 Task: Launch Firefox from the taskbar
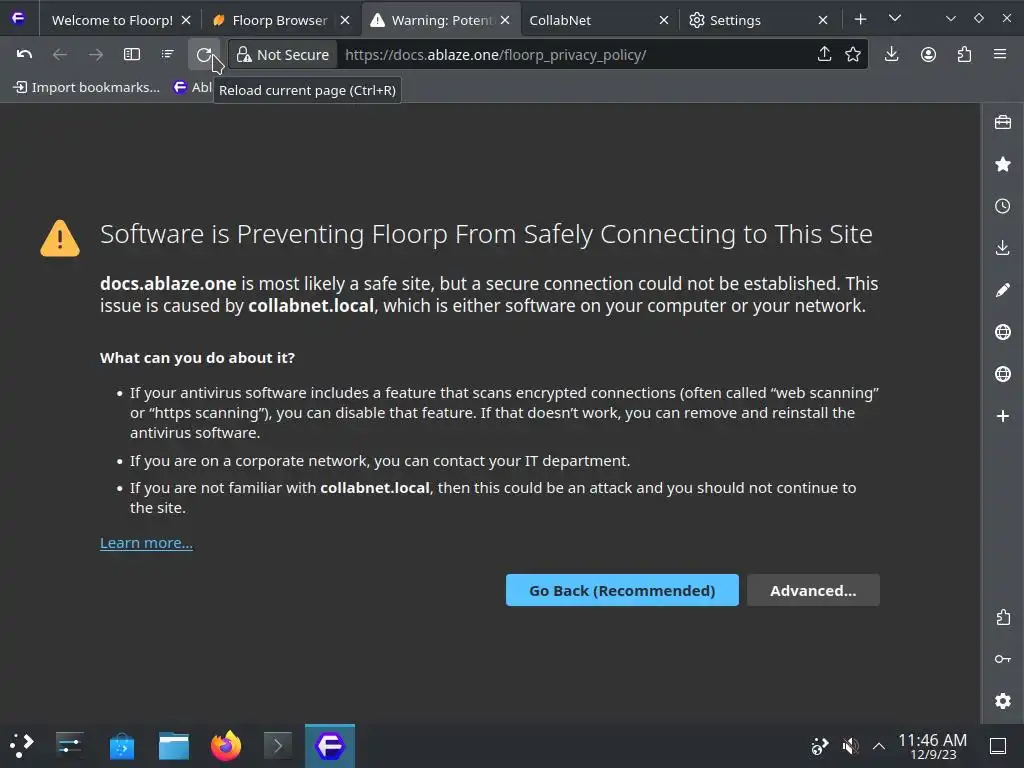[226, 745]
